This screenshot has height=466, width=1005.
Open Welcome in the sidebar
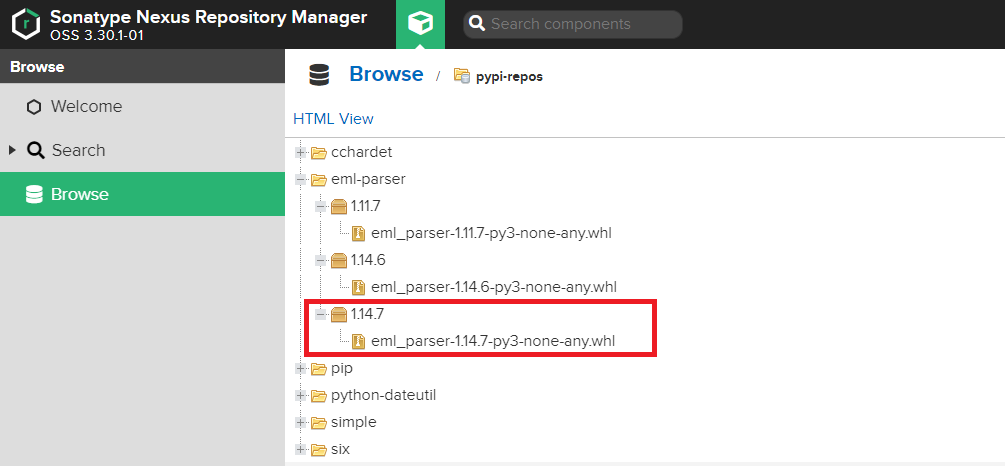[142, 106]
